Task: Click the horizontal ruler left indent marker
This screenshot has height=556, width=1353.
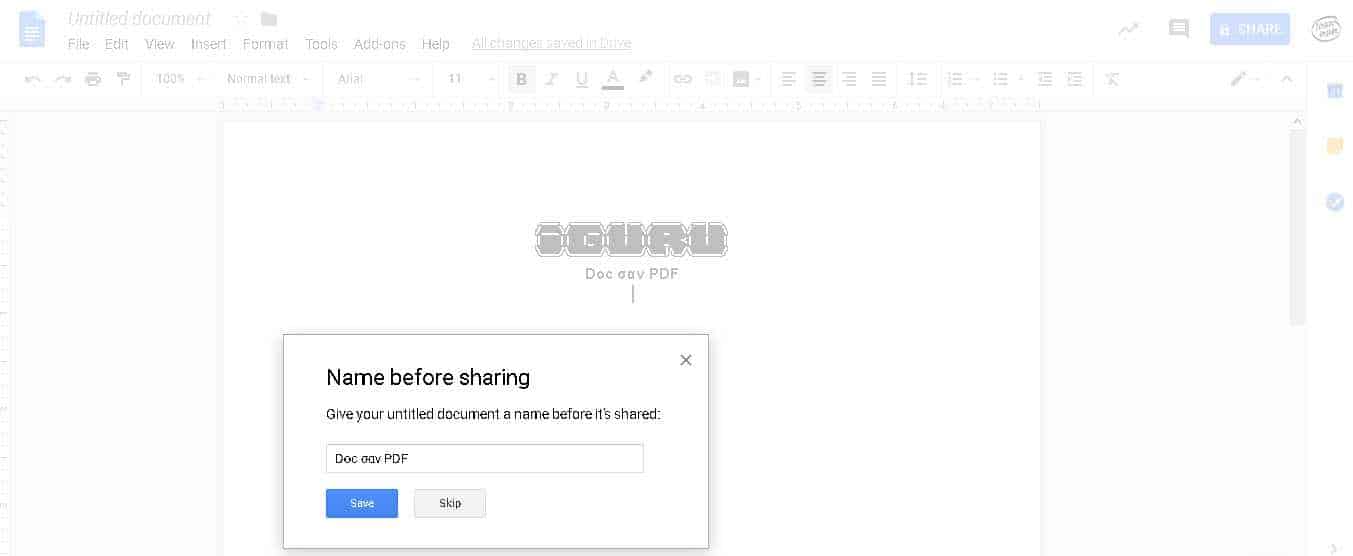Action: point(318,104)
